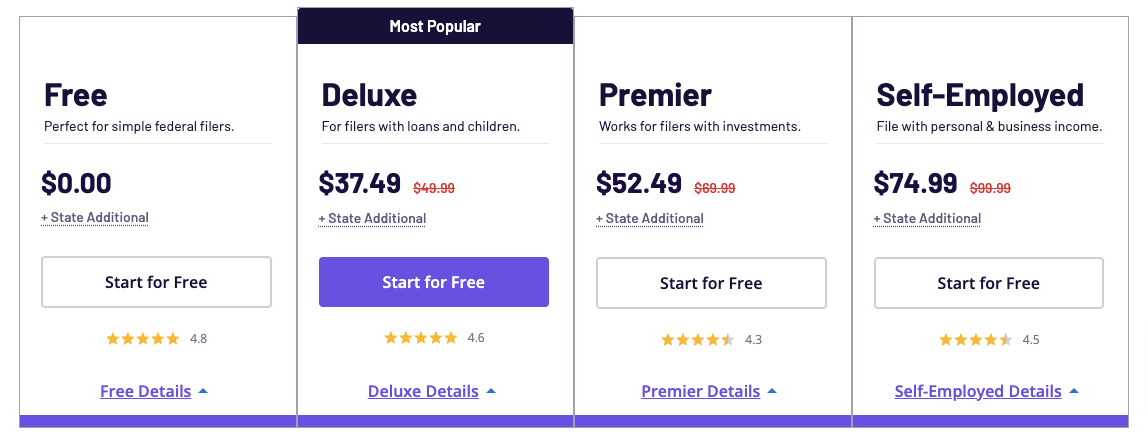Collapse the Premier Details section

[x=701, y=392]
